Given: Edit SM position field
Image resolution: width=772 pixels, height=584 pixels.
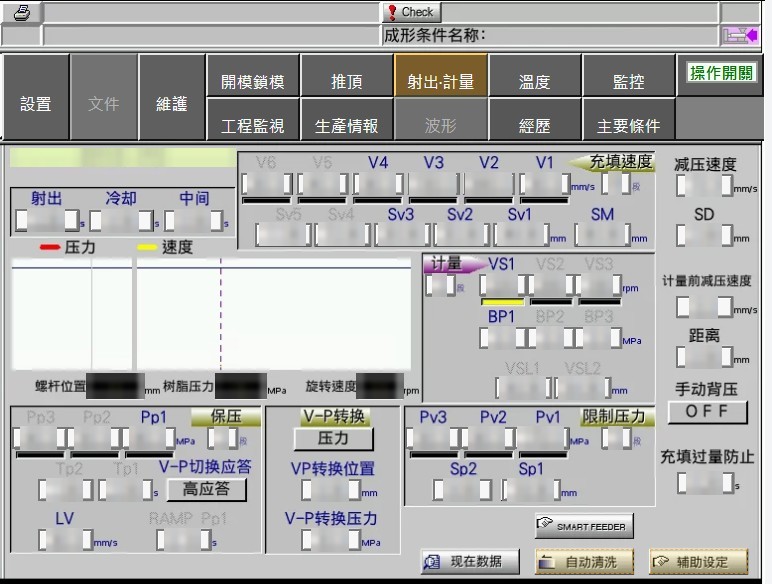Looking at the screenshot, I should tap(603, 234).
